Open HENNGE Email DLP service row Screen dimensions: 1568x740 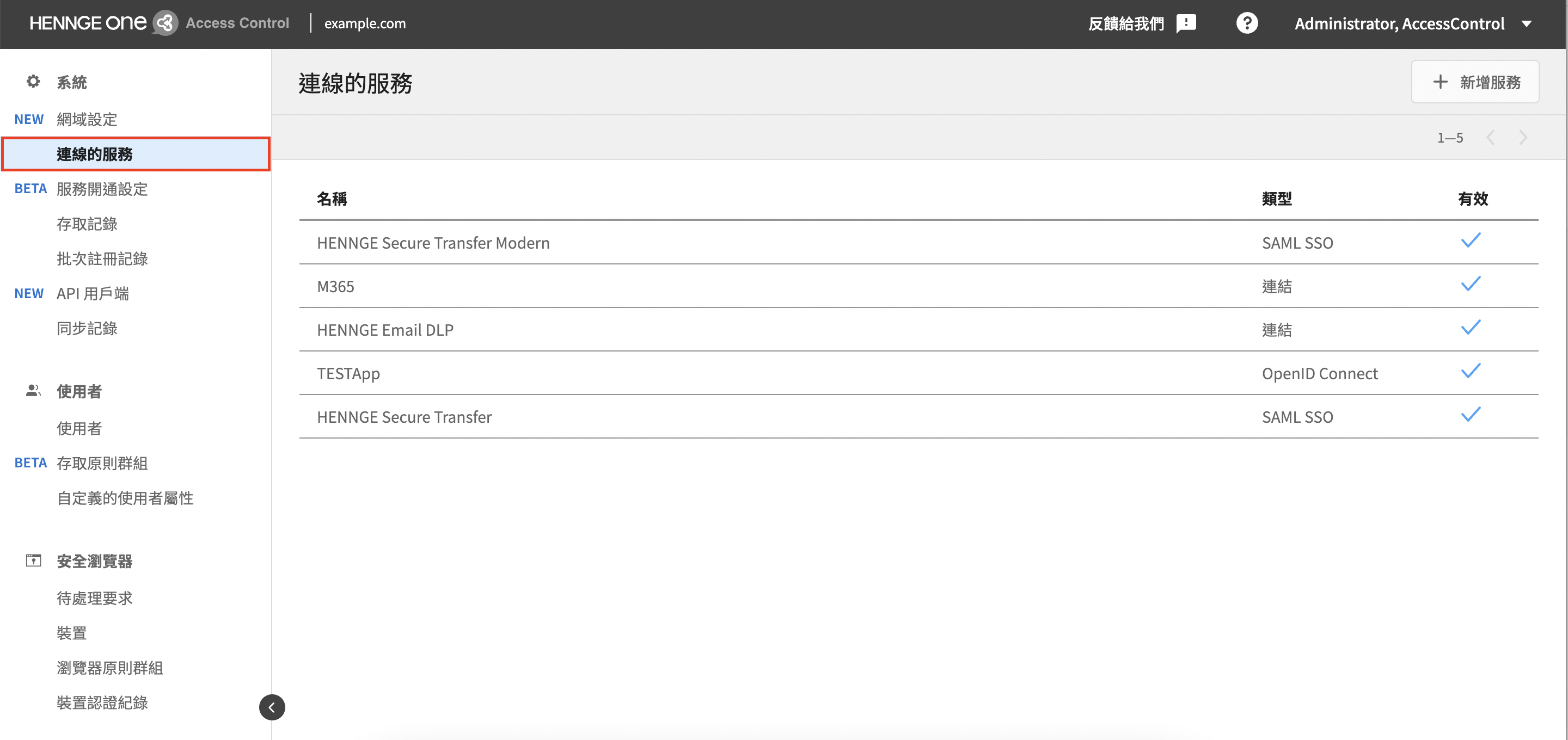918,329
